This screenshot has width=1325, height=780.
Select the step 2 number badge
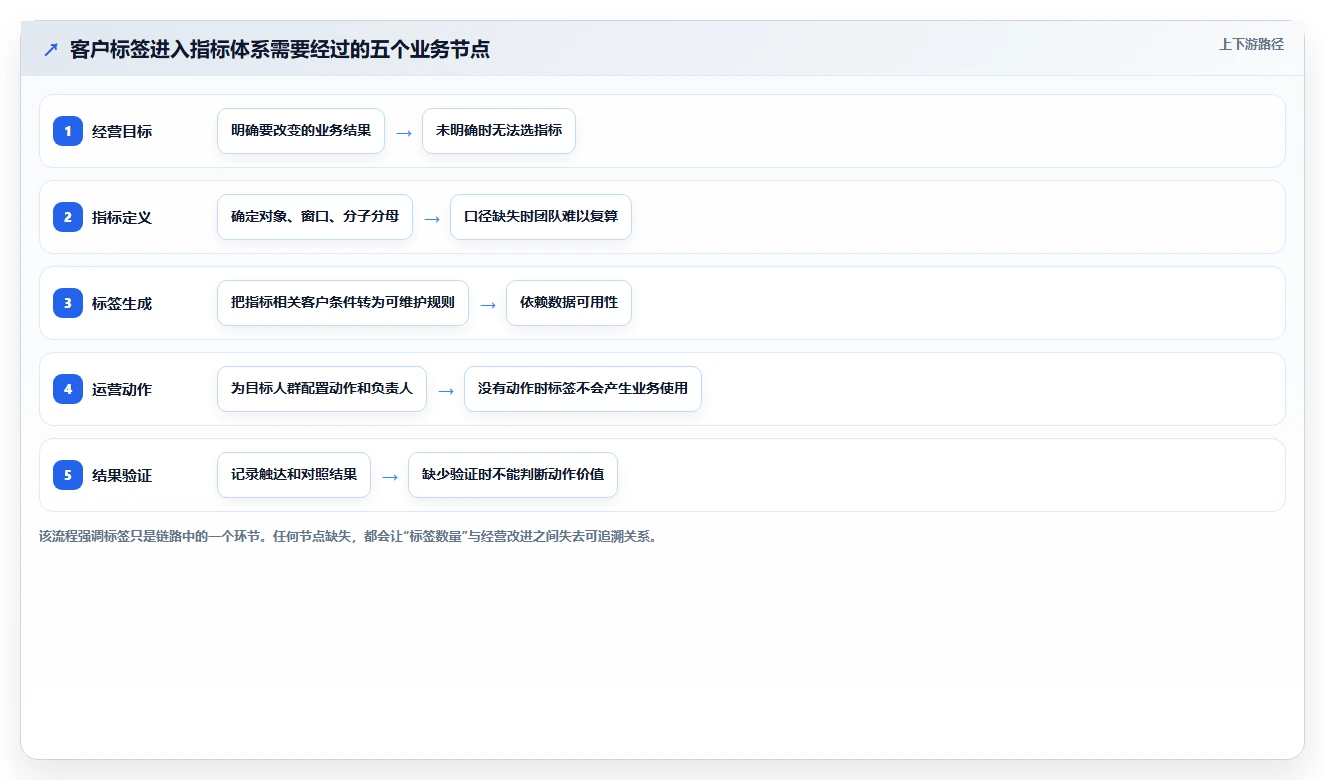tap(68, 217)
